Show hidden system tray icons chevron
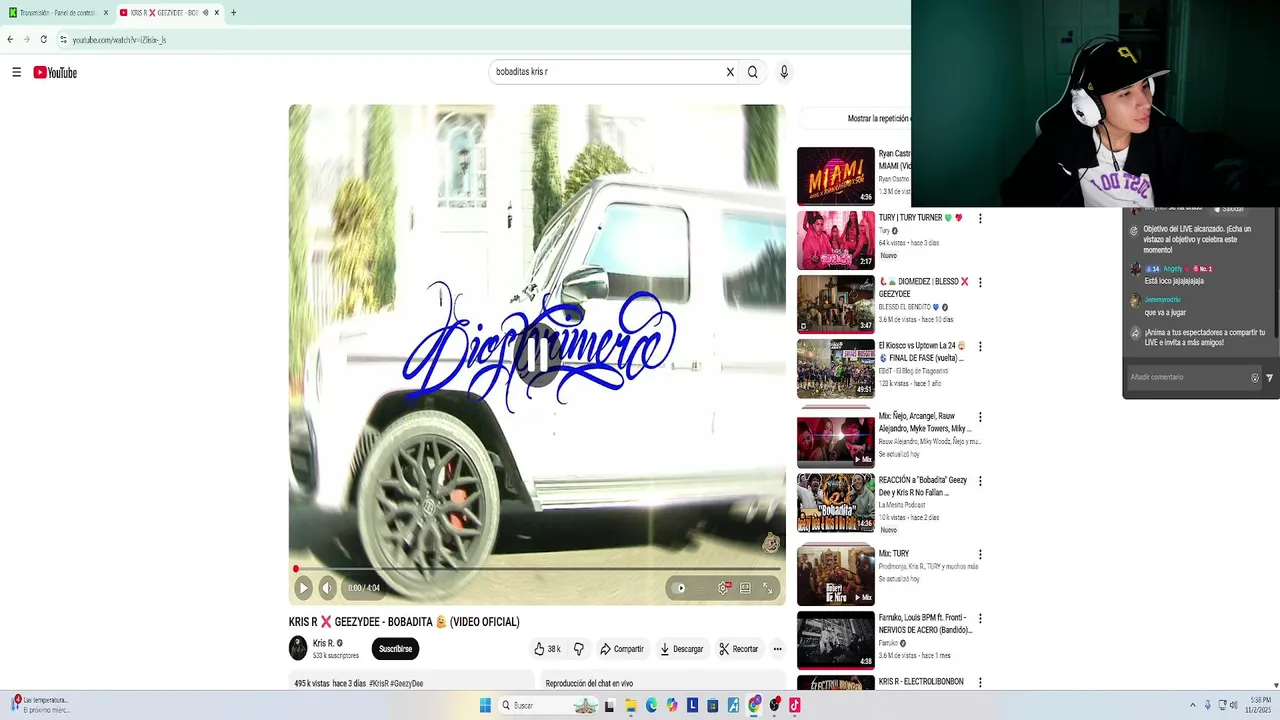 (x=1192, y=706)
